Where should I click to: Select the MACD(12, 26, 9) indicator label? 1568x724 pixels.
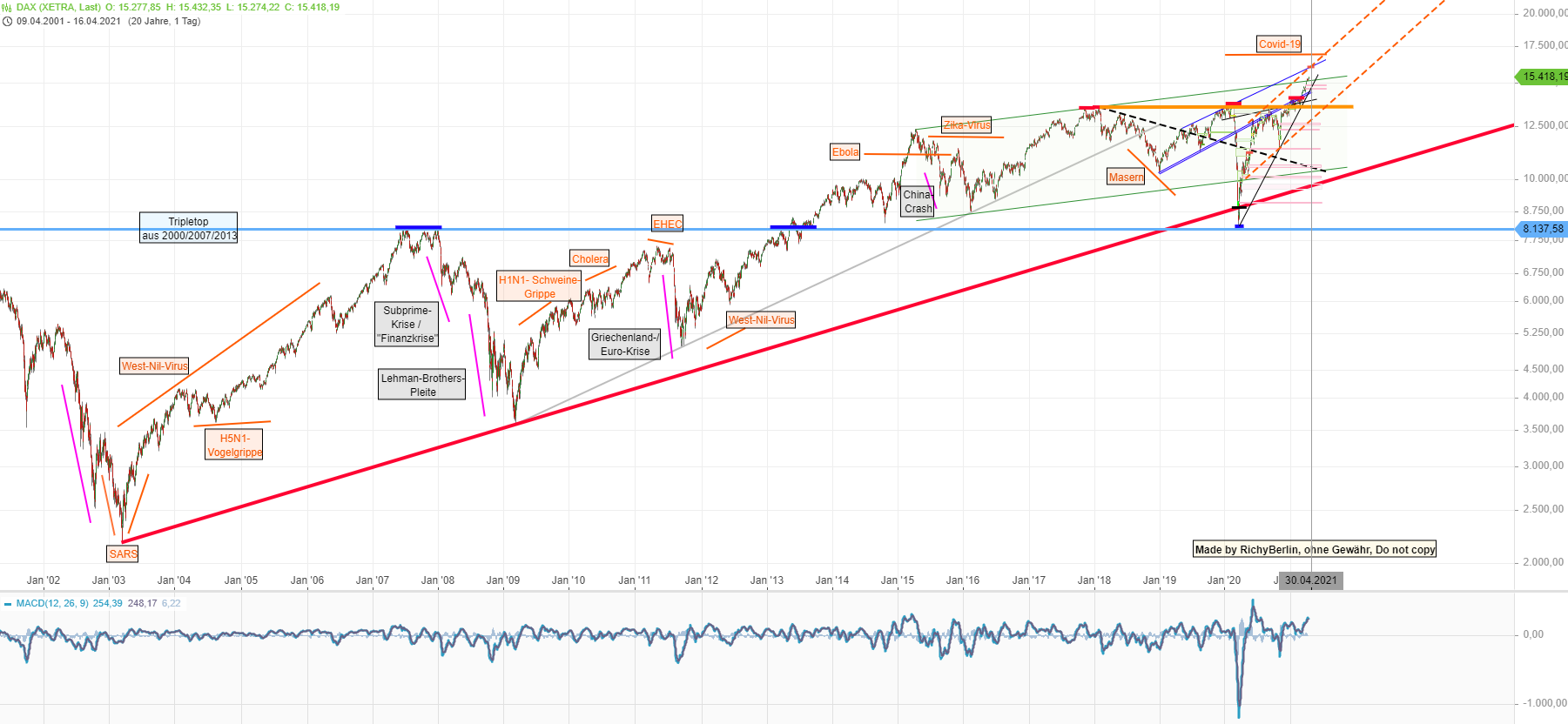click(x=52, y=603)
